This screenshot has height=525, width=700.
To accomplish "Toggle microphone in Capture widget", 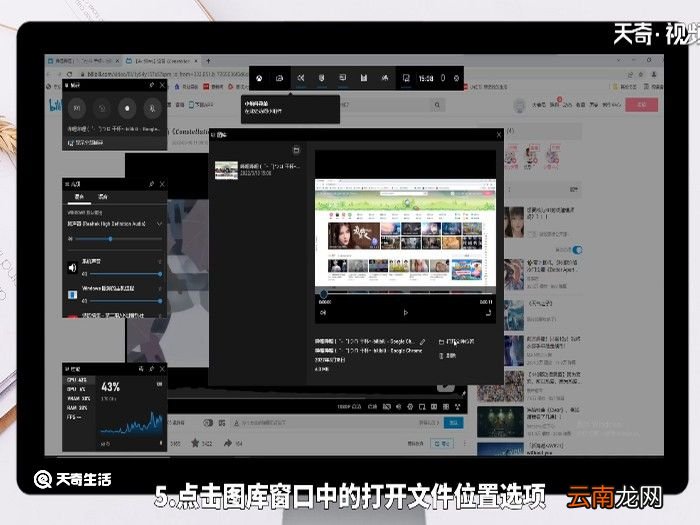I will tap(152, 108).
